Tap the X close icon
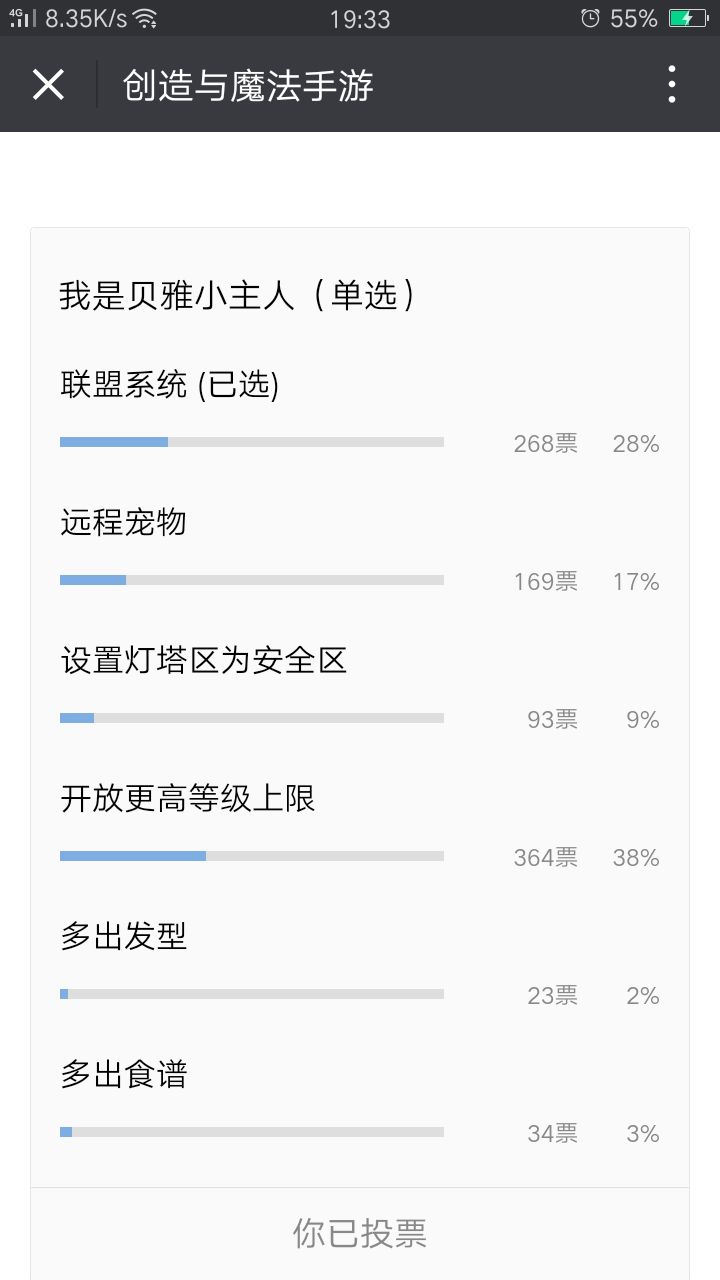 (48, 85)
